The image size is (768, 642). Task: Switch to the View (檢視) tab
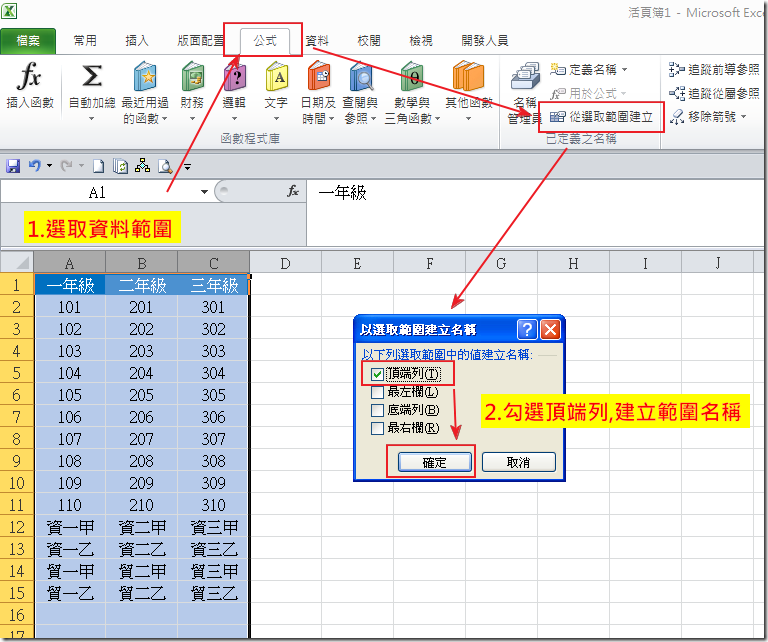(421, 41)
